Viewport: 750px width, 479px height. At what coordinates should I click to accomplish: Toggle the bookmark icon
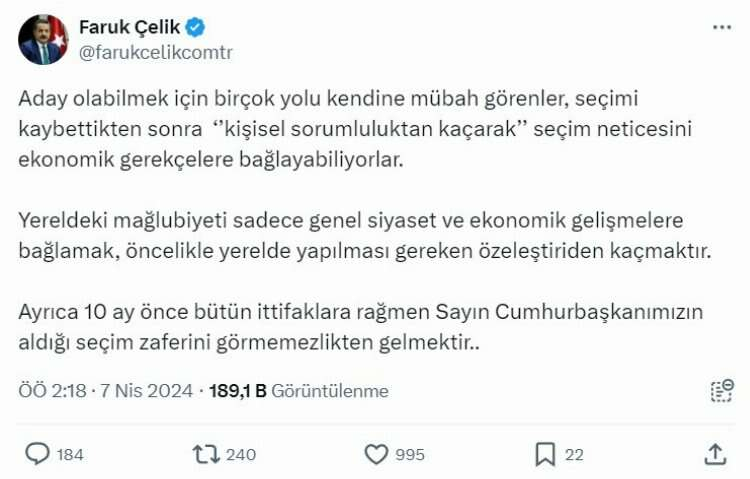click(x=545, y=454)
